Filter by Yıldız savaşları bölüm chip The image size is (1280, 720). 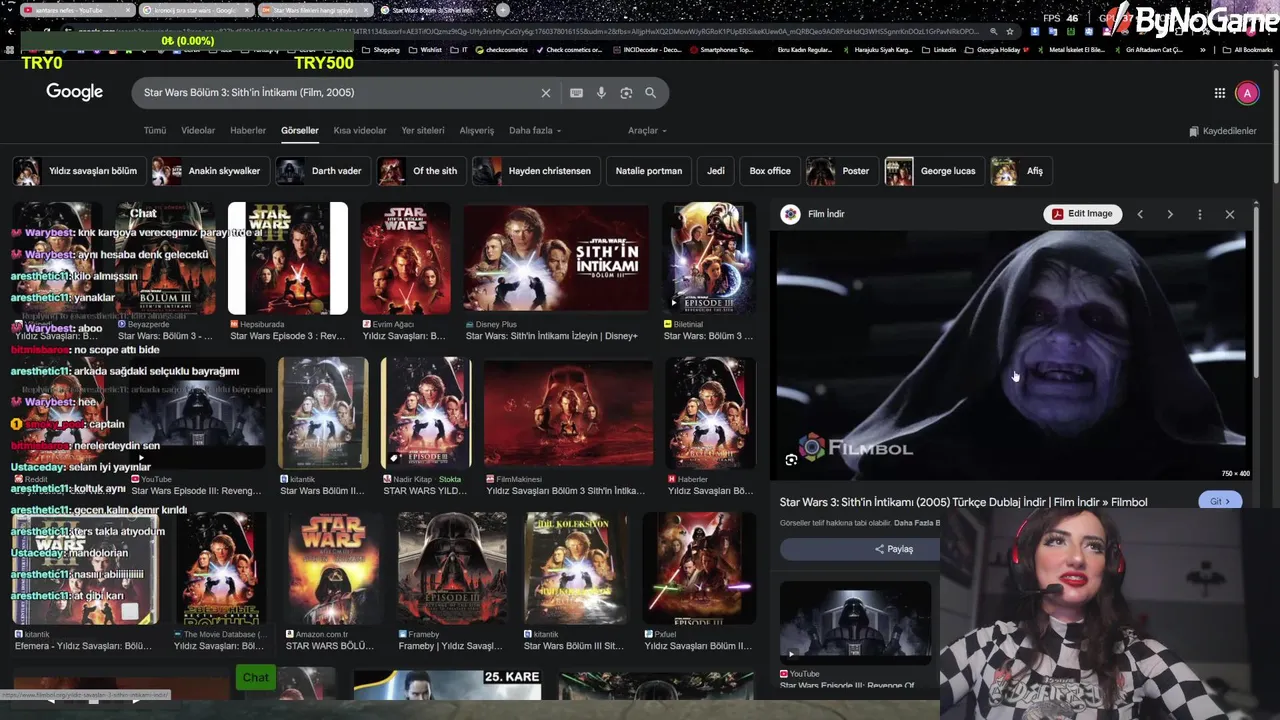[x=80, y=171]
